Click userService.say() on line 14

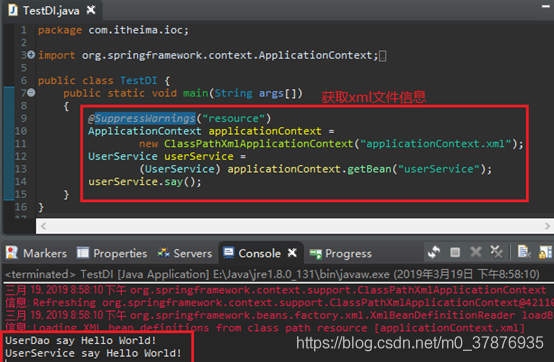(145, 182)
